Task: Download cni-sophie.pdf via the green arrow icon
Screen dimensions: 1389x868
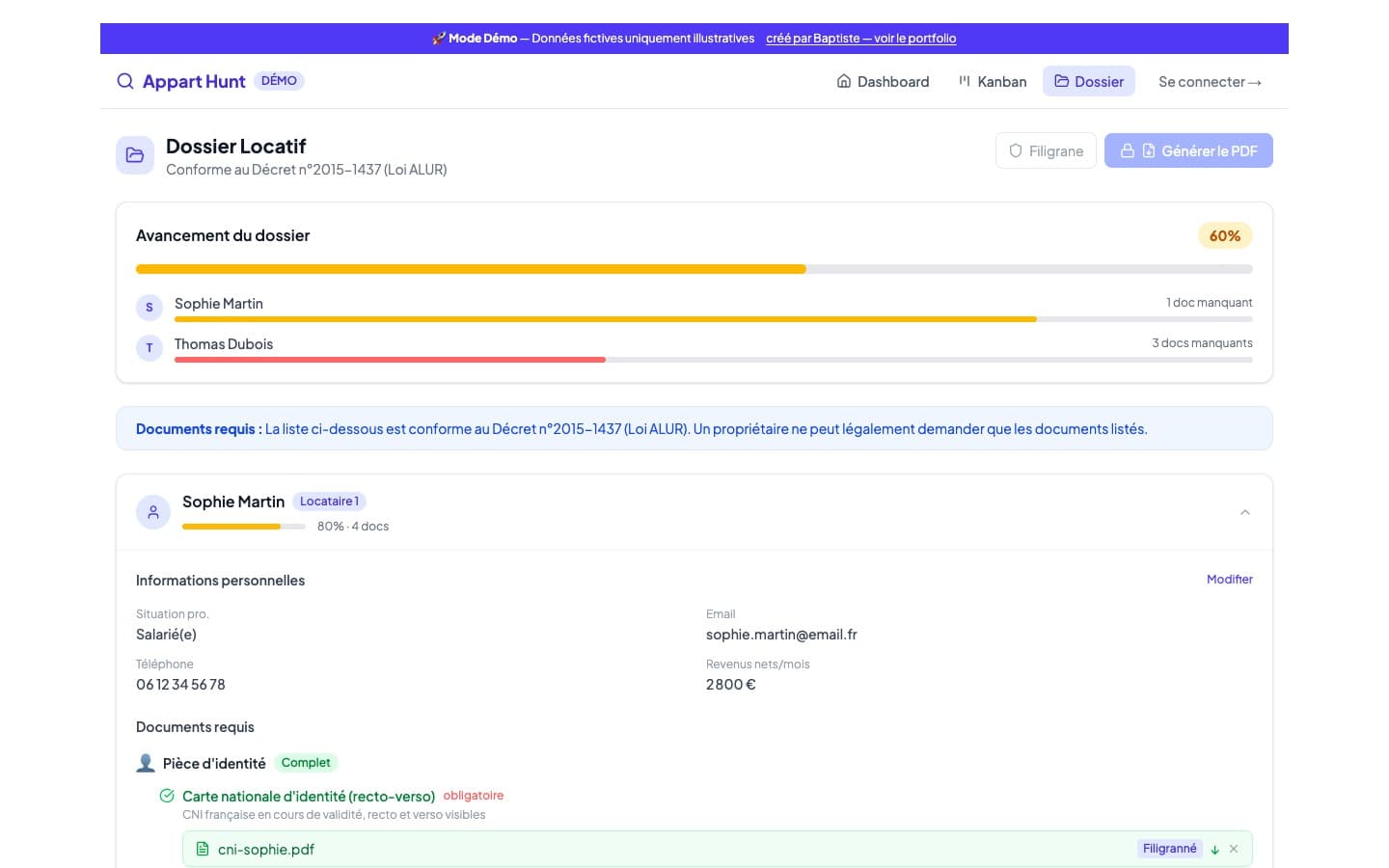Action: click(1214, 849)
